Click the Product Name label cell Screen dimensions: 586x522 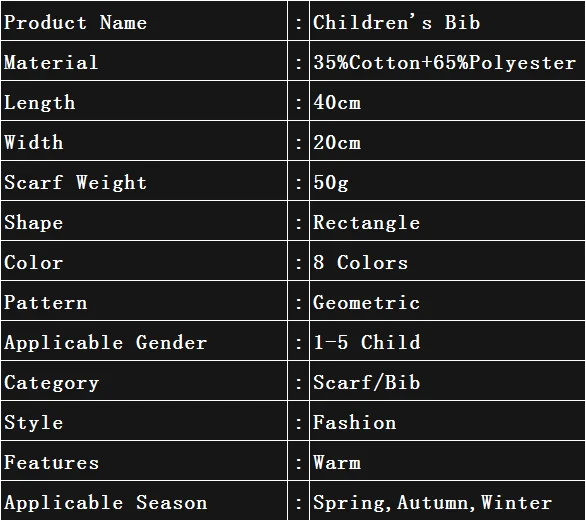(144, 21)
